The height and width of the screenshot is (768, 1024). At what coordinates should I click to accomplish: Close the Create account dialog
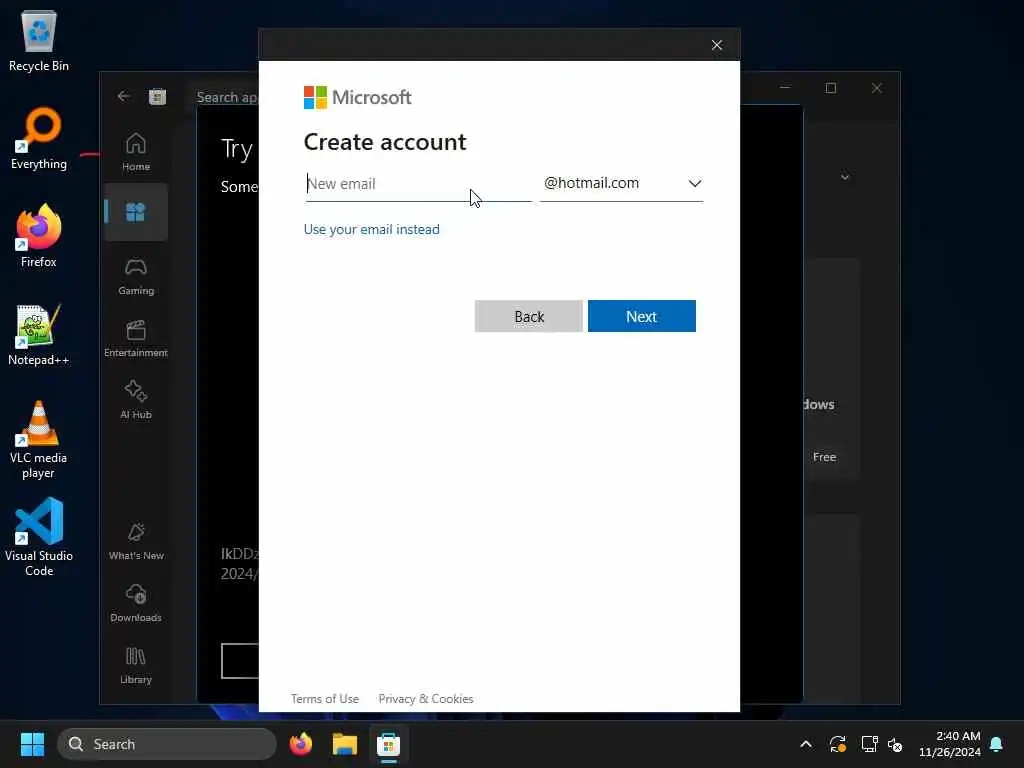pyautogui.click(x=716, y=44)
